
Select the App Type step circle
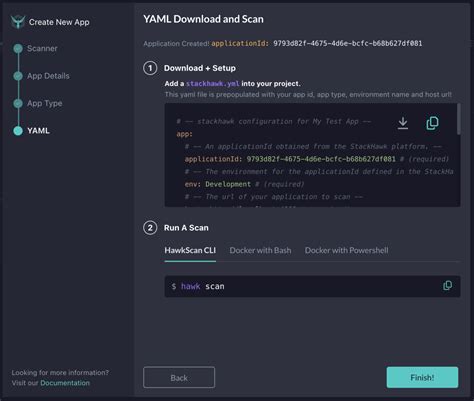pos(18,103)
